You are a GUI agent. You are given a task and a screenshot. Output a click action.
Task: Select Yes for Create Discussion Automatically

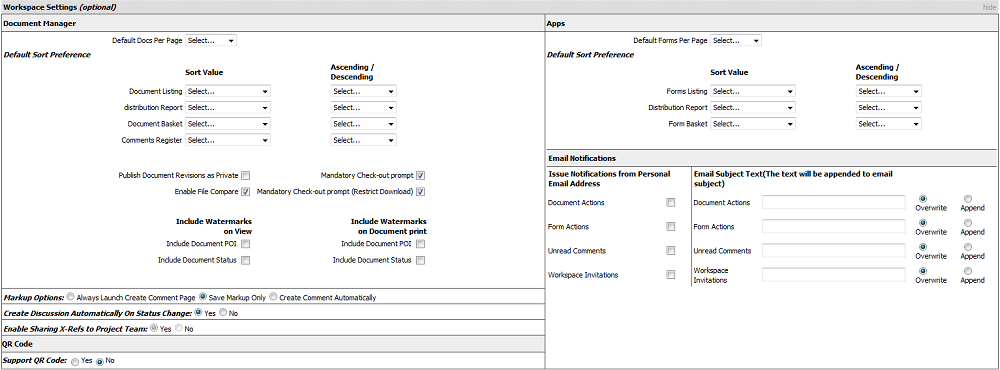pos(198,313)
